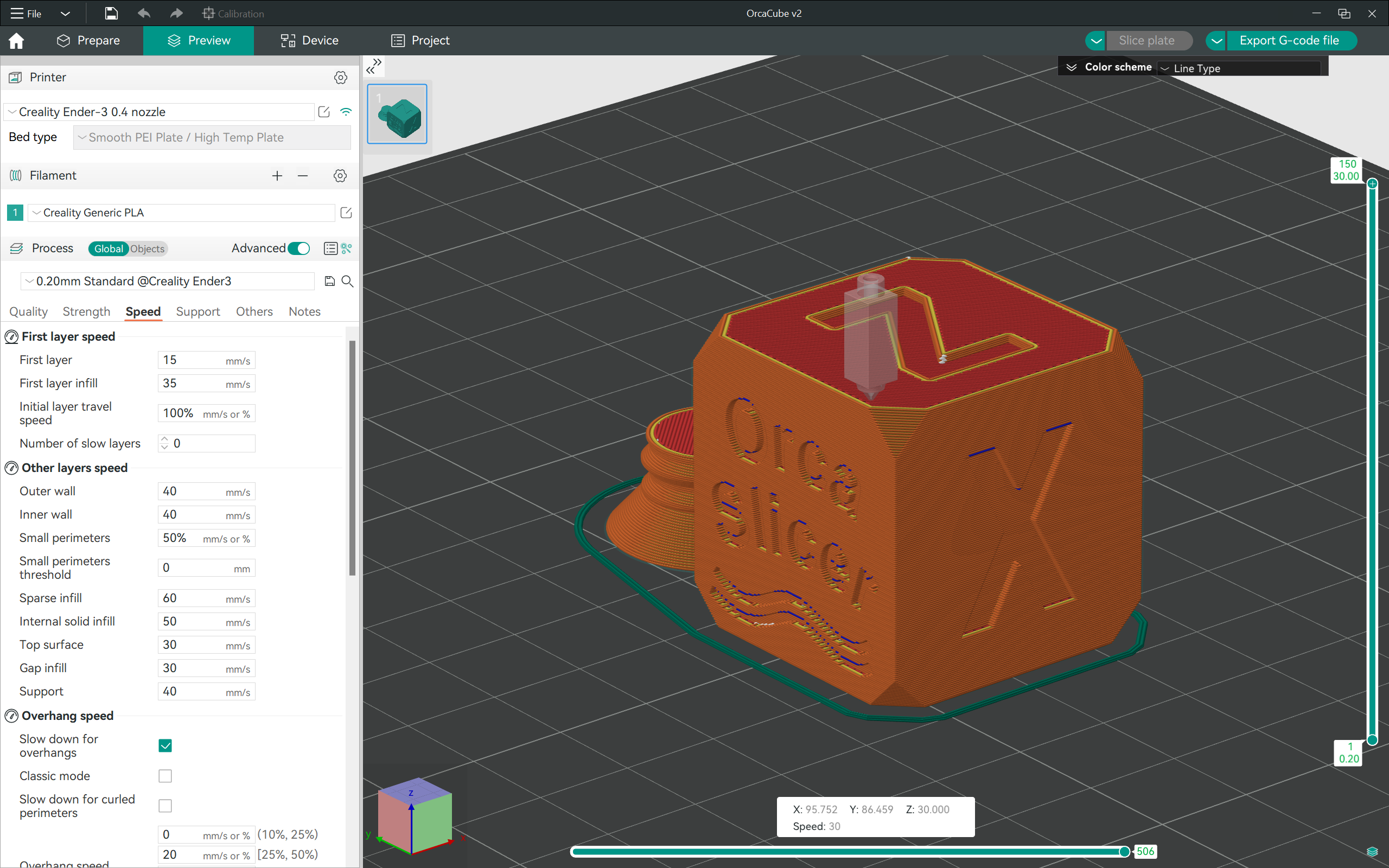The height and width of the screenshot is (868, 1389).
Task: Enable Slow down for overhangs checkbox
Action: pos(165,745)
